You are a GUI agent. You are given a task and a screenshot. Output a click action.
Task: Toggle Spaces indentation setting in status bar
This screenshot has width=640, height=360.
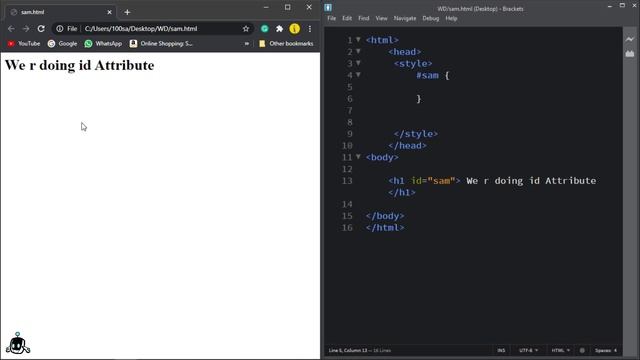(x=602, y=350)
